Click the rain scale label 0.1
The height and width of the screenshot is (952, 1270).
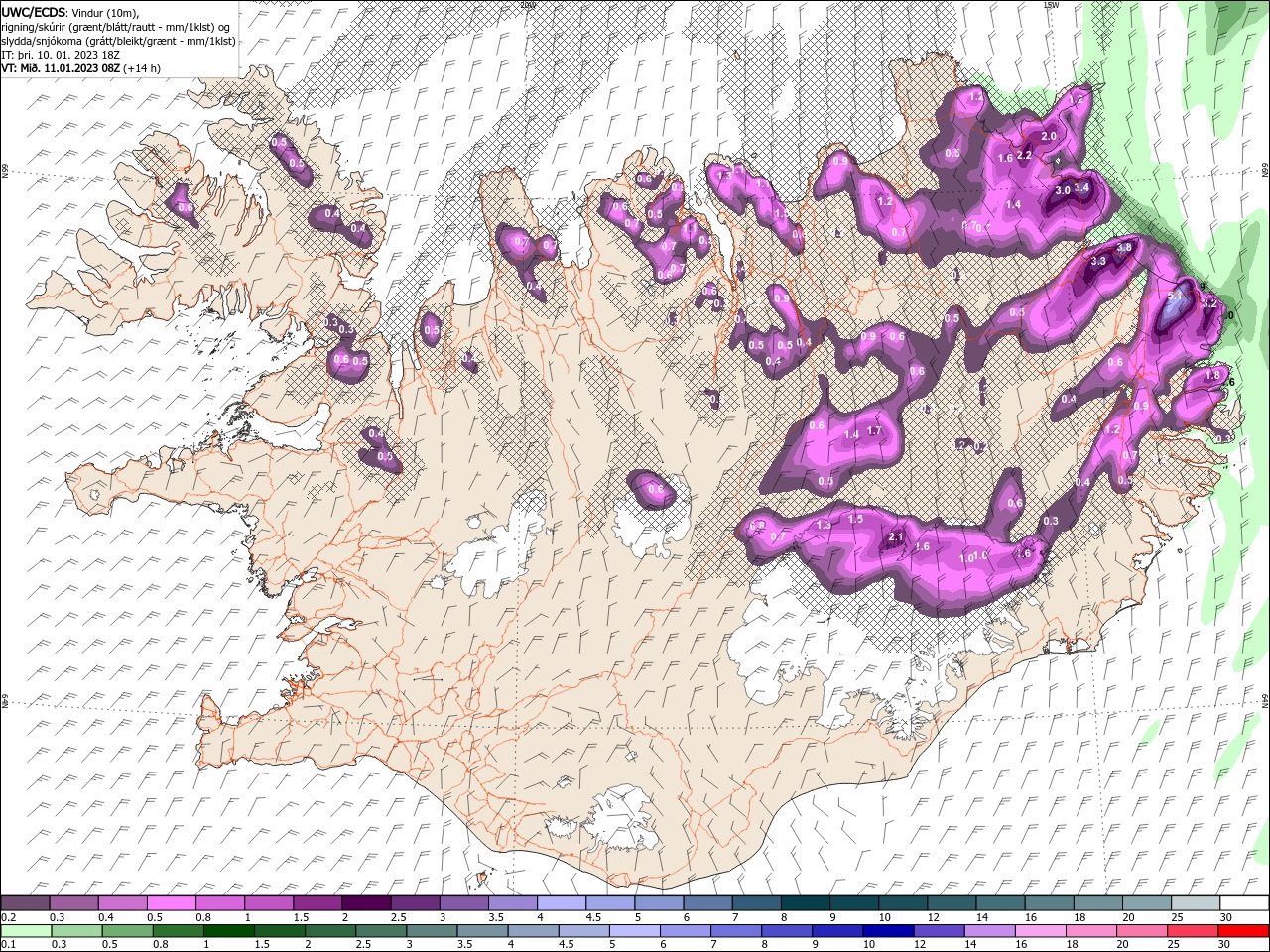point(8,944)
